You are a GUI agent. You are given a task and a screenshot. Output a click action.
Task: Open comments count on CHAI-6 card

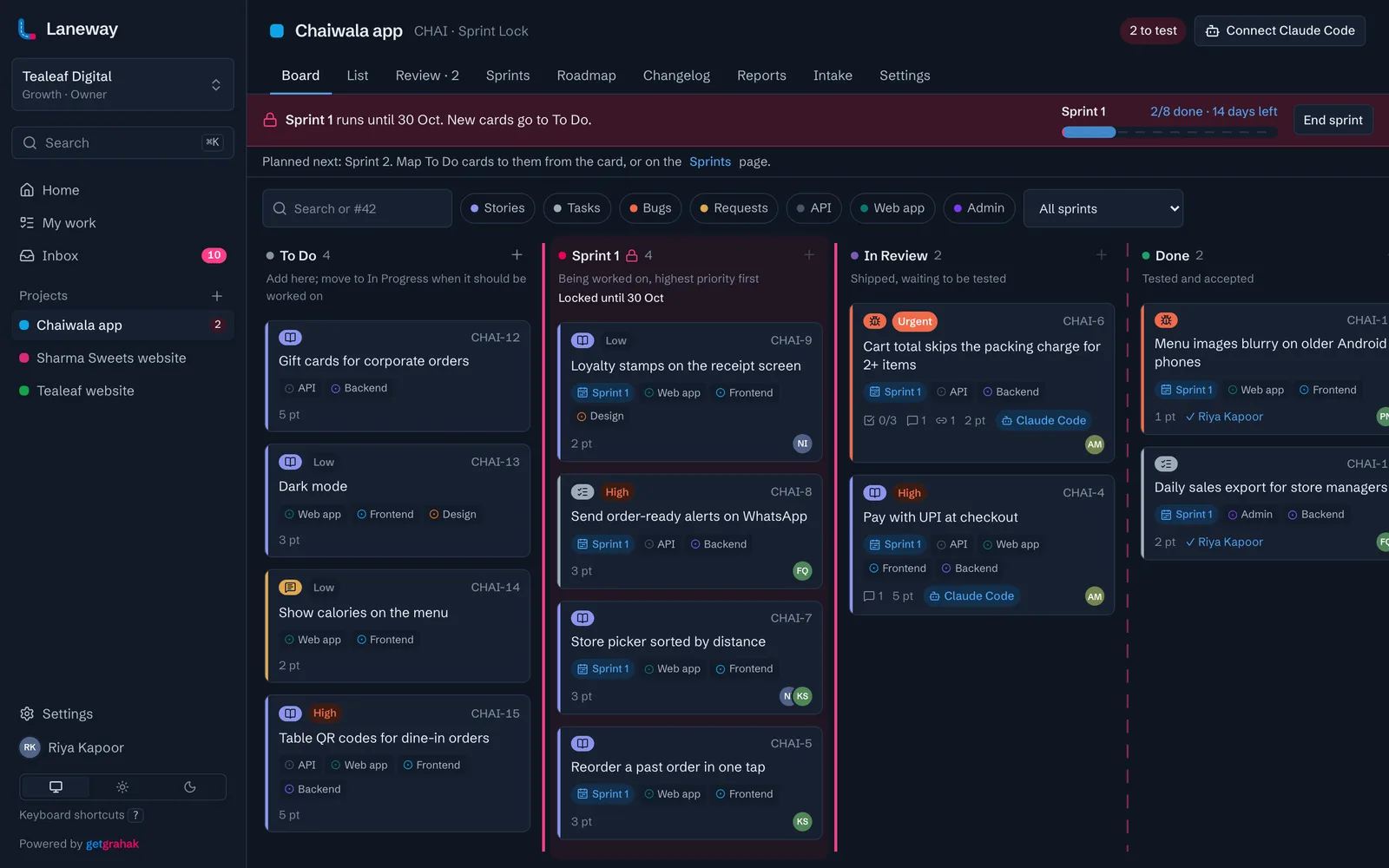pyautogui.click(x=917, y=420)
